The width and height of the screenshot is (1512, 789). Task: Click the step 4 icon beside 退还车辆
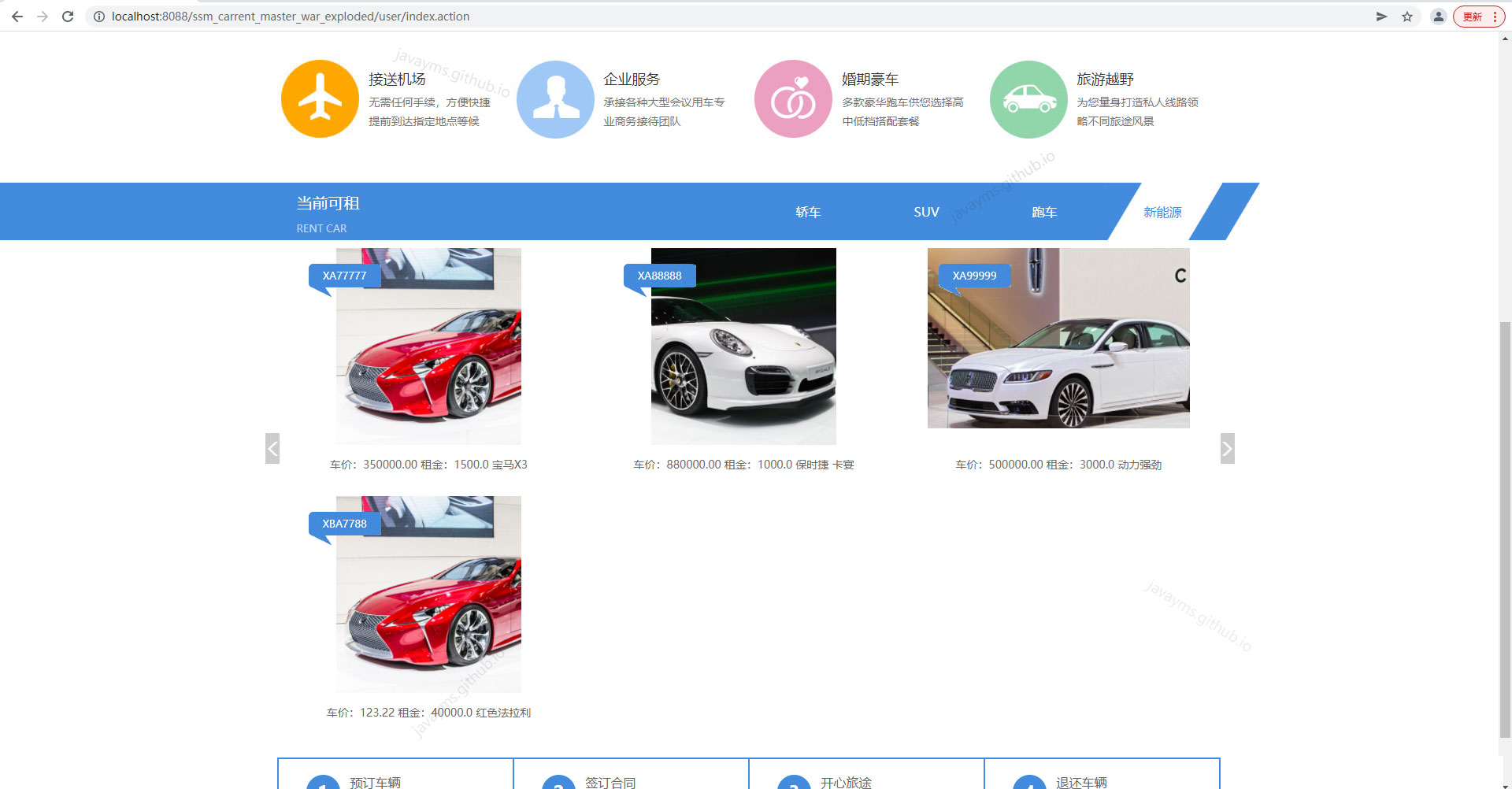(1028, 783)
